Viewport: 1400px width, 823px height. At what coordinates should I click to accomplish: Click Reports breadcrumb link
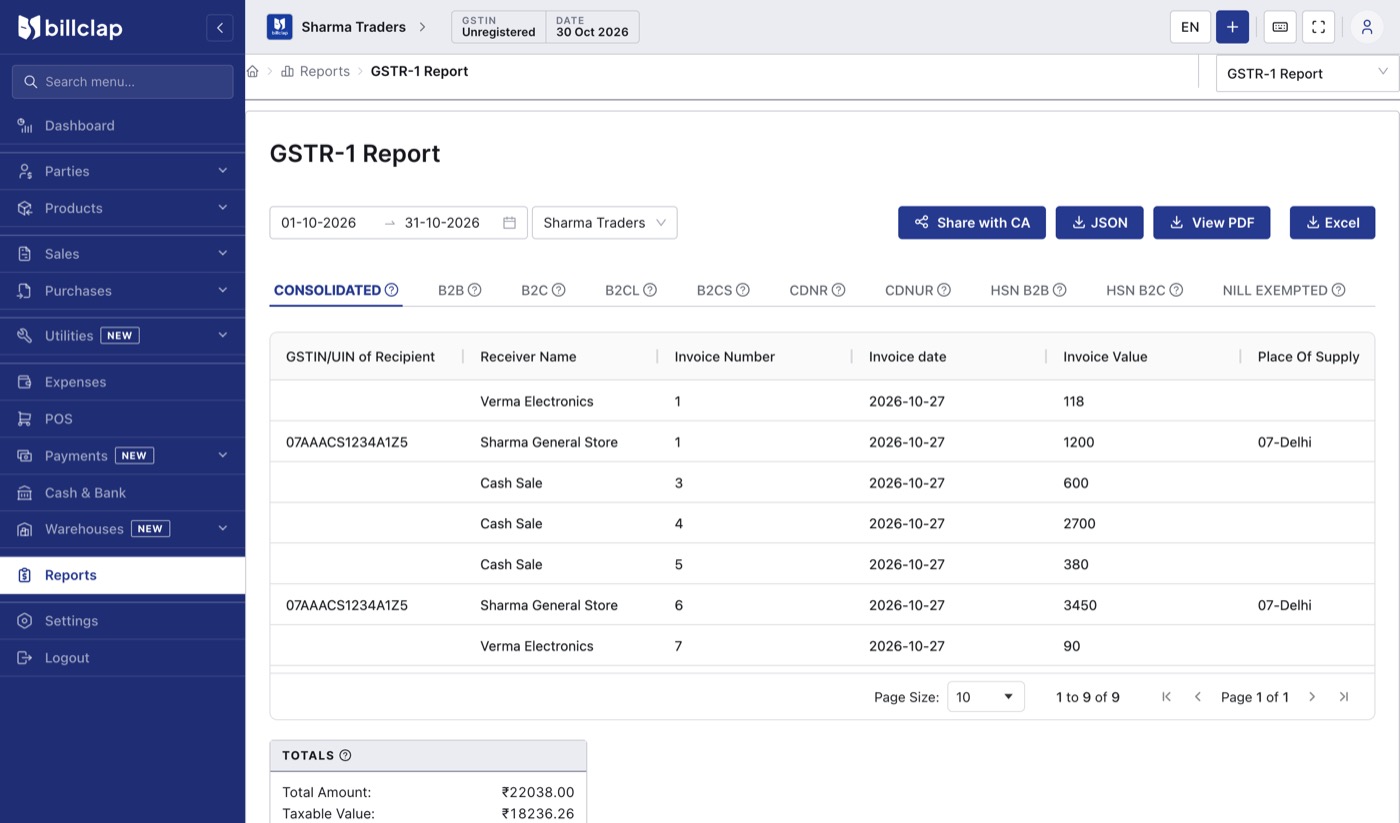tap(315, 71)
